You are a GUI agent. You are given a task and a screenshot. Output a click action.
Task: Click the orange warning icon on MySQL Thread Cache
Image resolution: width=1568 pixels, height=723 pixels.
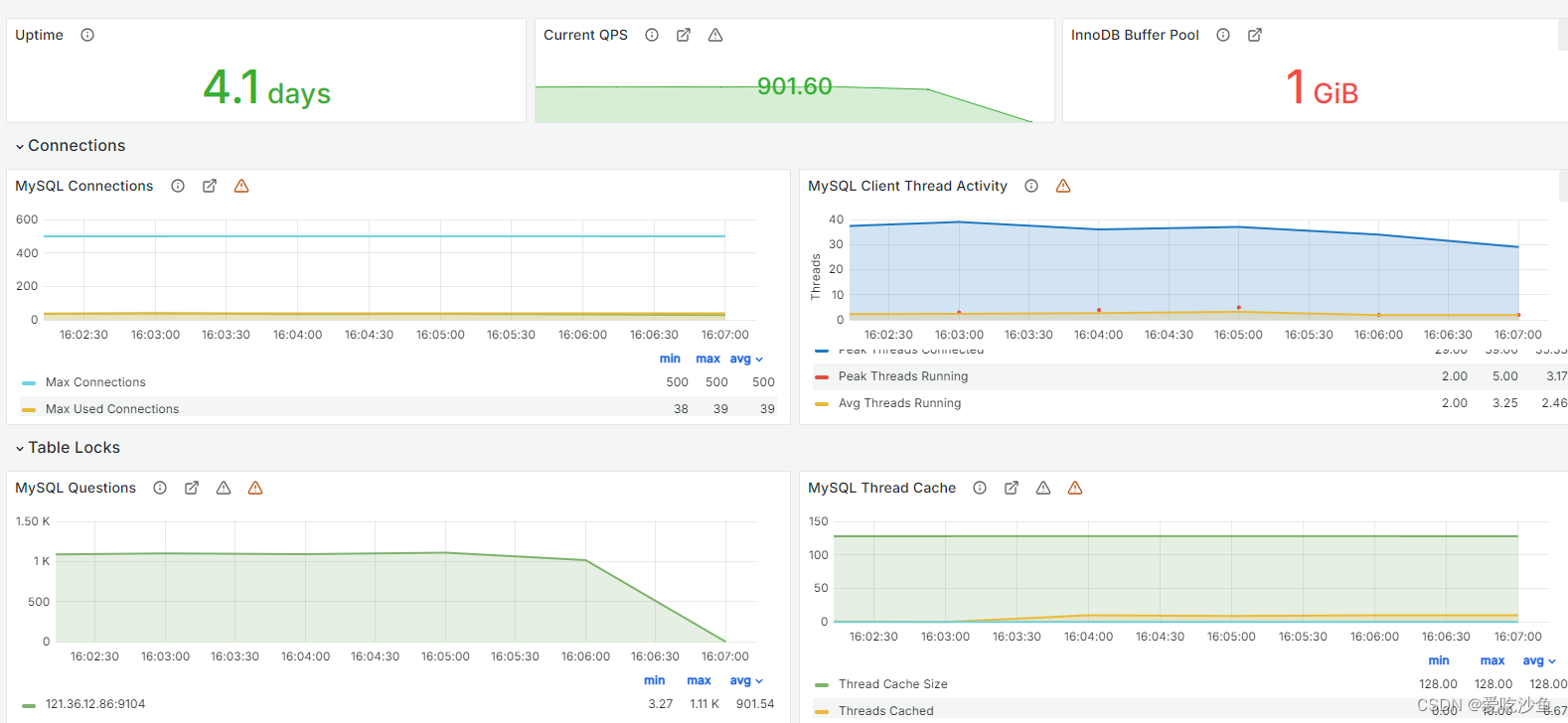pyautogui.click(x=1075, y=488)
